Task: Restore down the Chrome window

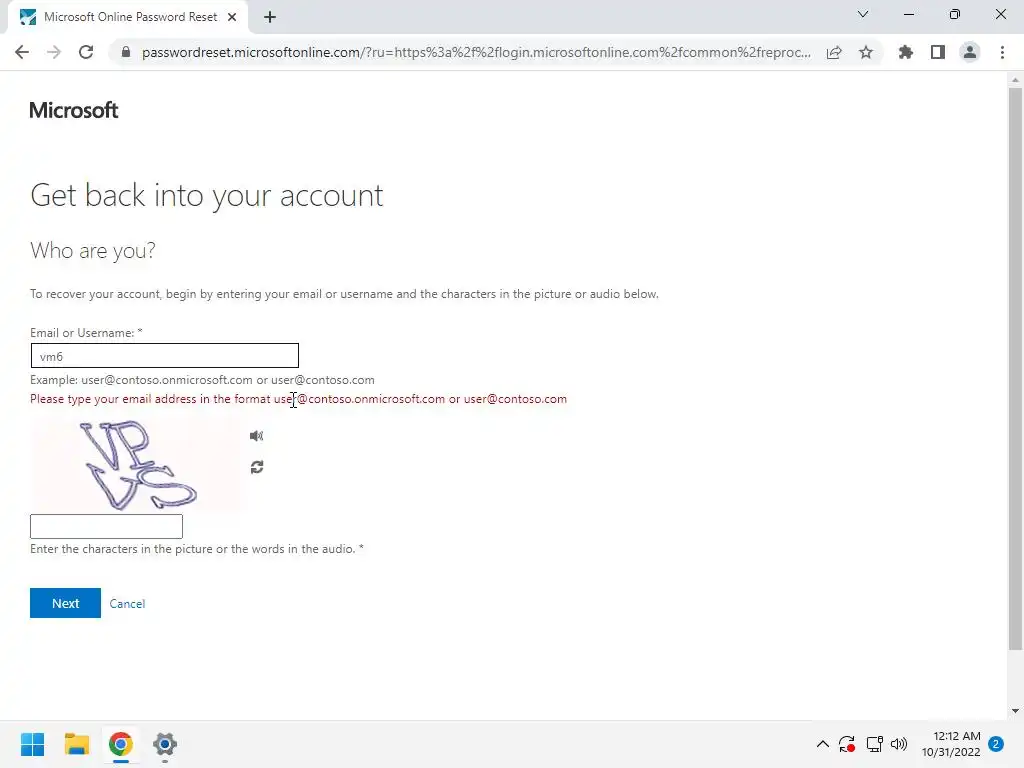Action: point(955,14)
